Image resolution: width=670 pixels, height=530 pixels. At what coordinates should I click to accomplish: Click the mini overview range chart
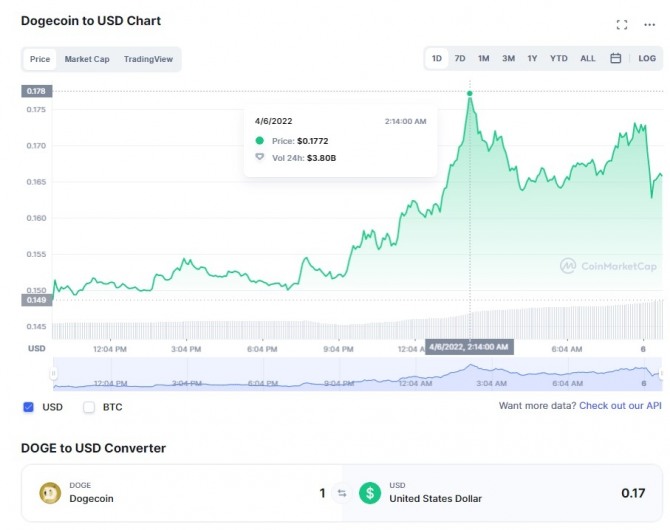point(357,374)
